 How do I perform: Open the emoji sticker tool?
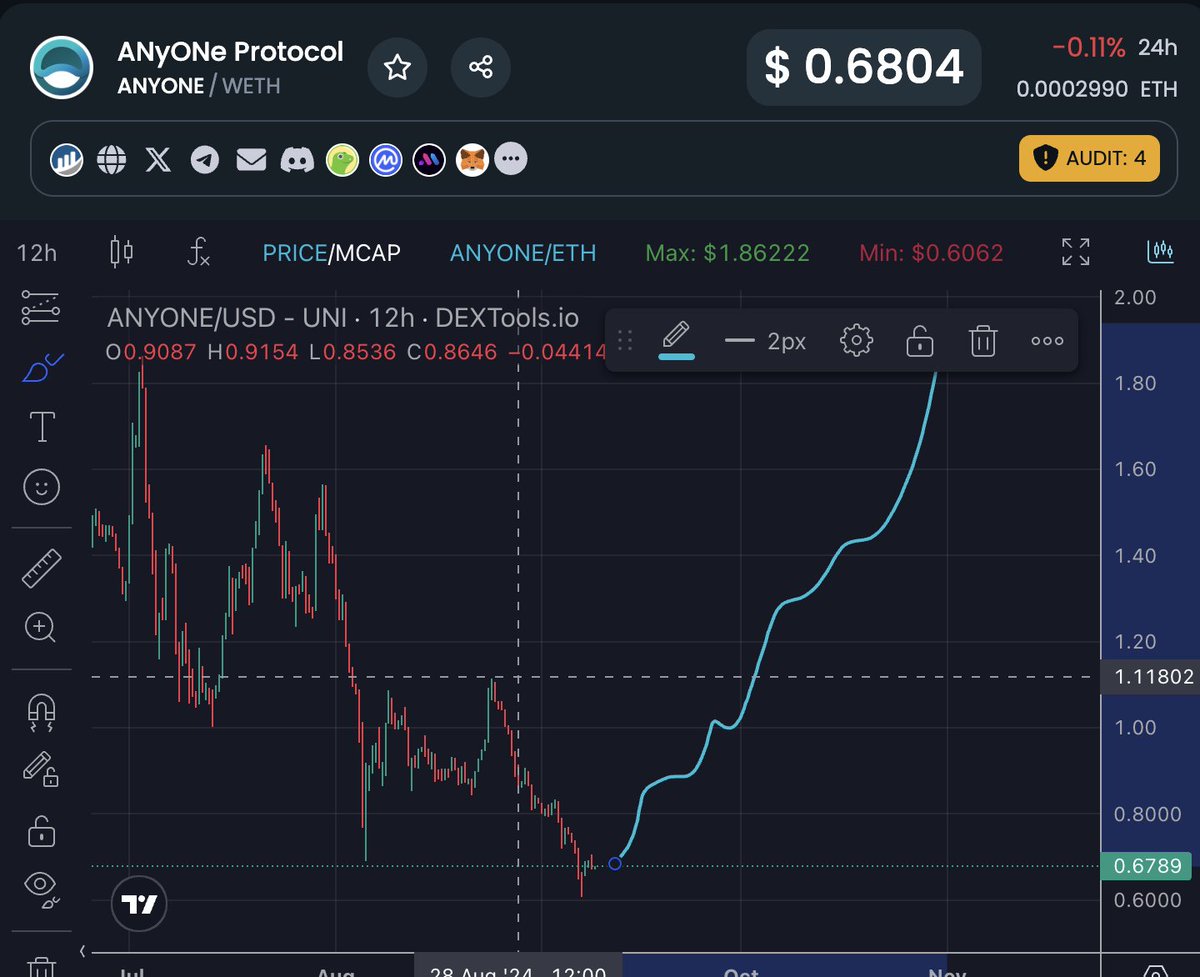41,487
